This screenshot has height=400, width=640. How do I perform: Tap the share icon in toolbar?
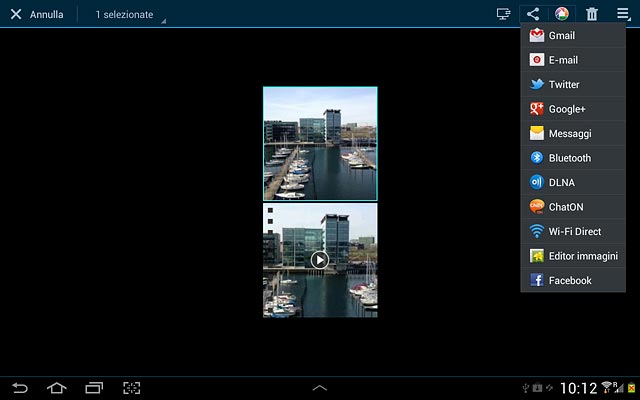533,14
